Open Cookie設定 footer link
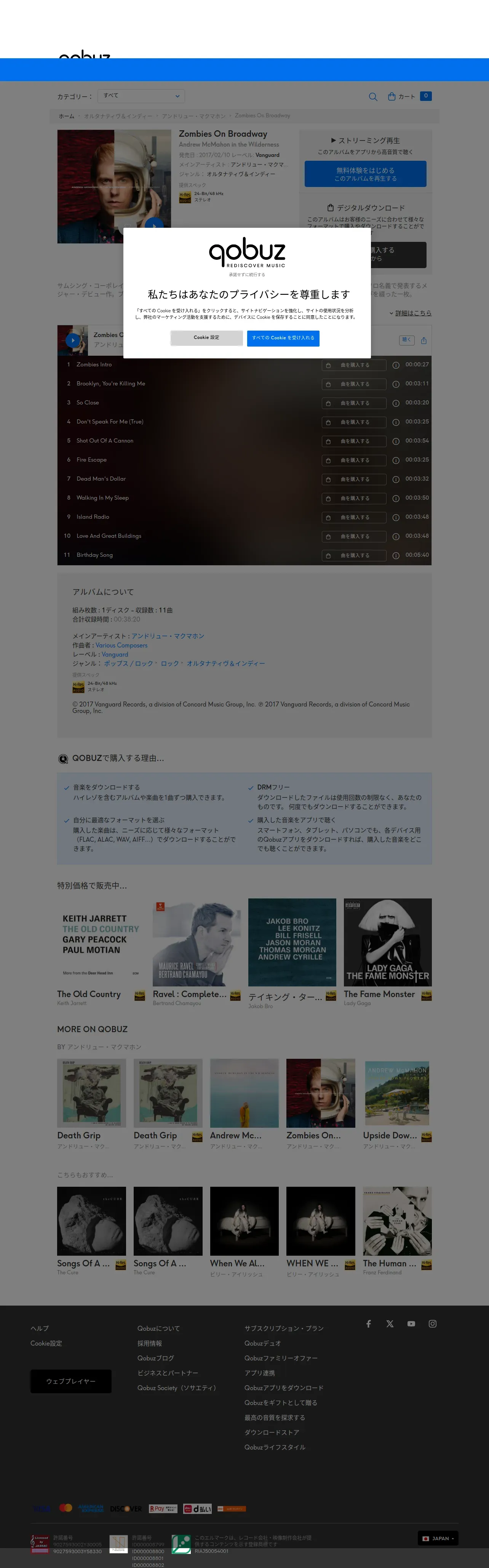This screenshot has width=489, height=1568. [x=46, y=1343]
